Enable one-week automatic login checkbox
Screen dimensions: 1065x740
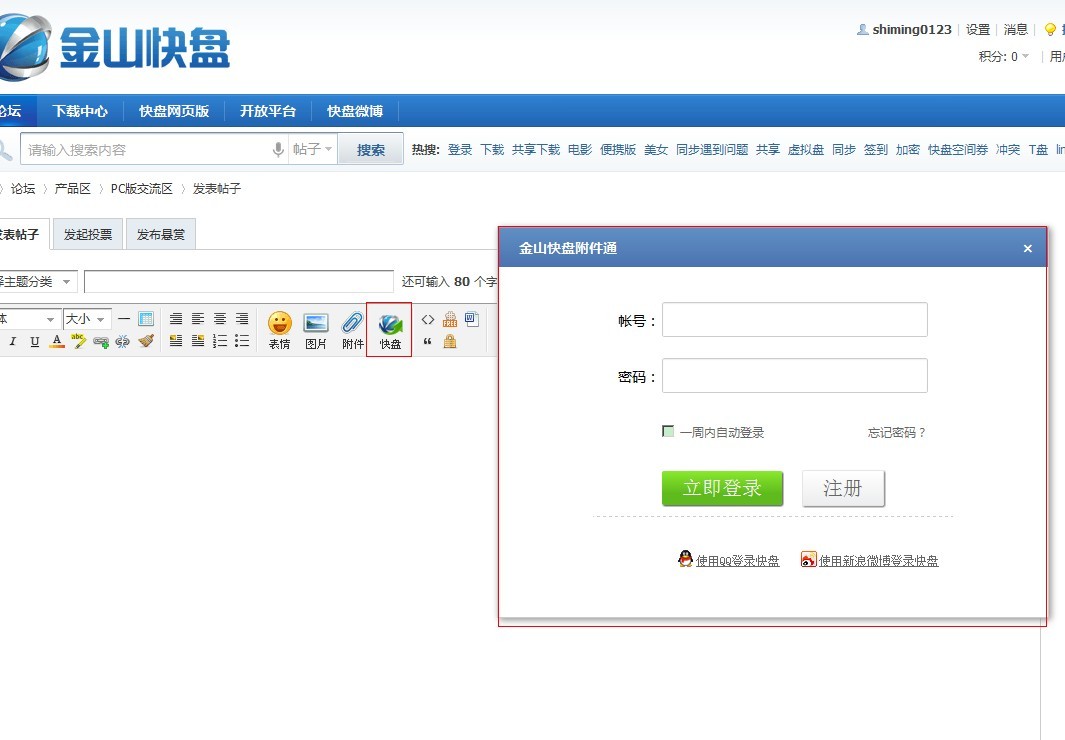click(668, 431)
